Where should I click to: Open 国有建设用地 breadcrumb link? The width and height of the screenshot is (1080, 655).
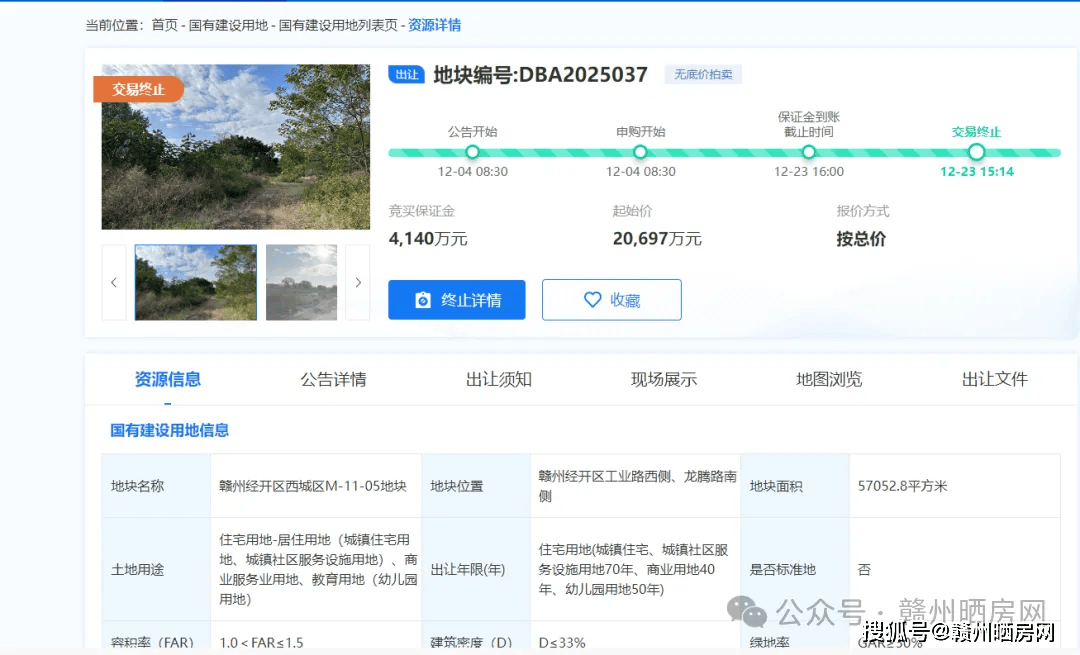[228, 25]
